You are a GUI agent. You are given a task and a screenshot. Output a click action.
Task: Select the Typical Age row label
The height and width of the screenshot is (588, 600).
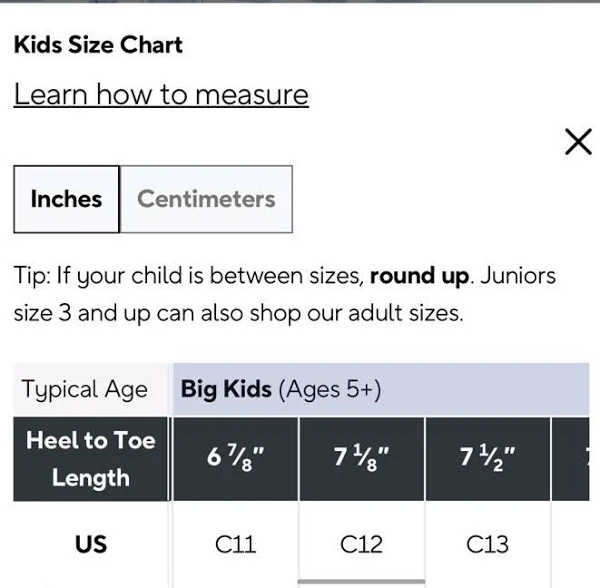pos(85,390)
